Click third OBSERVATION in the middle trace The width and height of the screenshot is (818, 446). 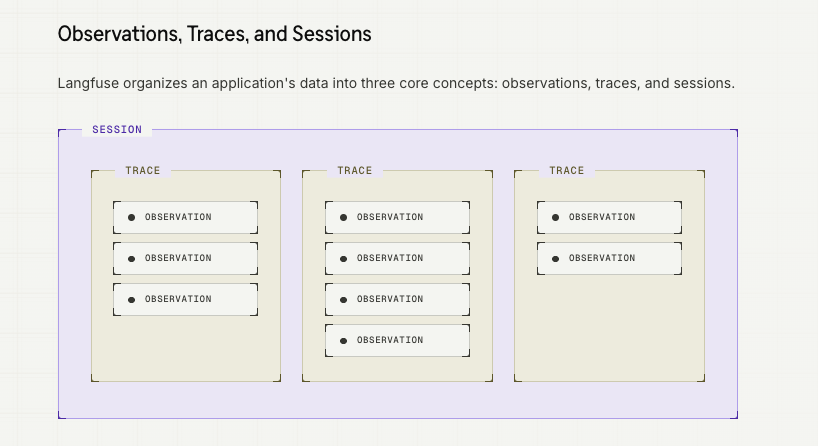(398, 299)
